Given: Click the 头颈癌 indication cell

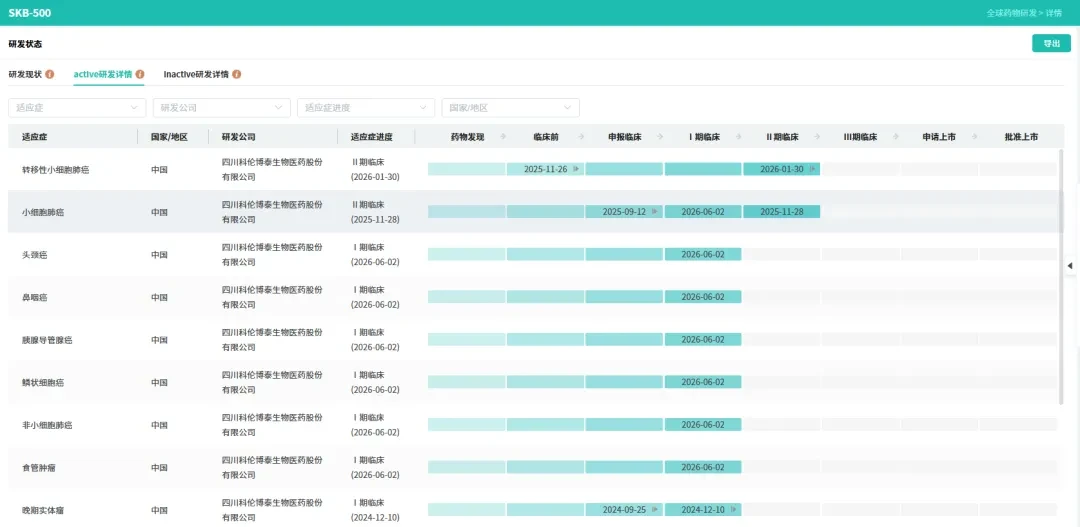Looking at the screenshot, I should click(34, 255).
